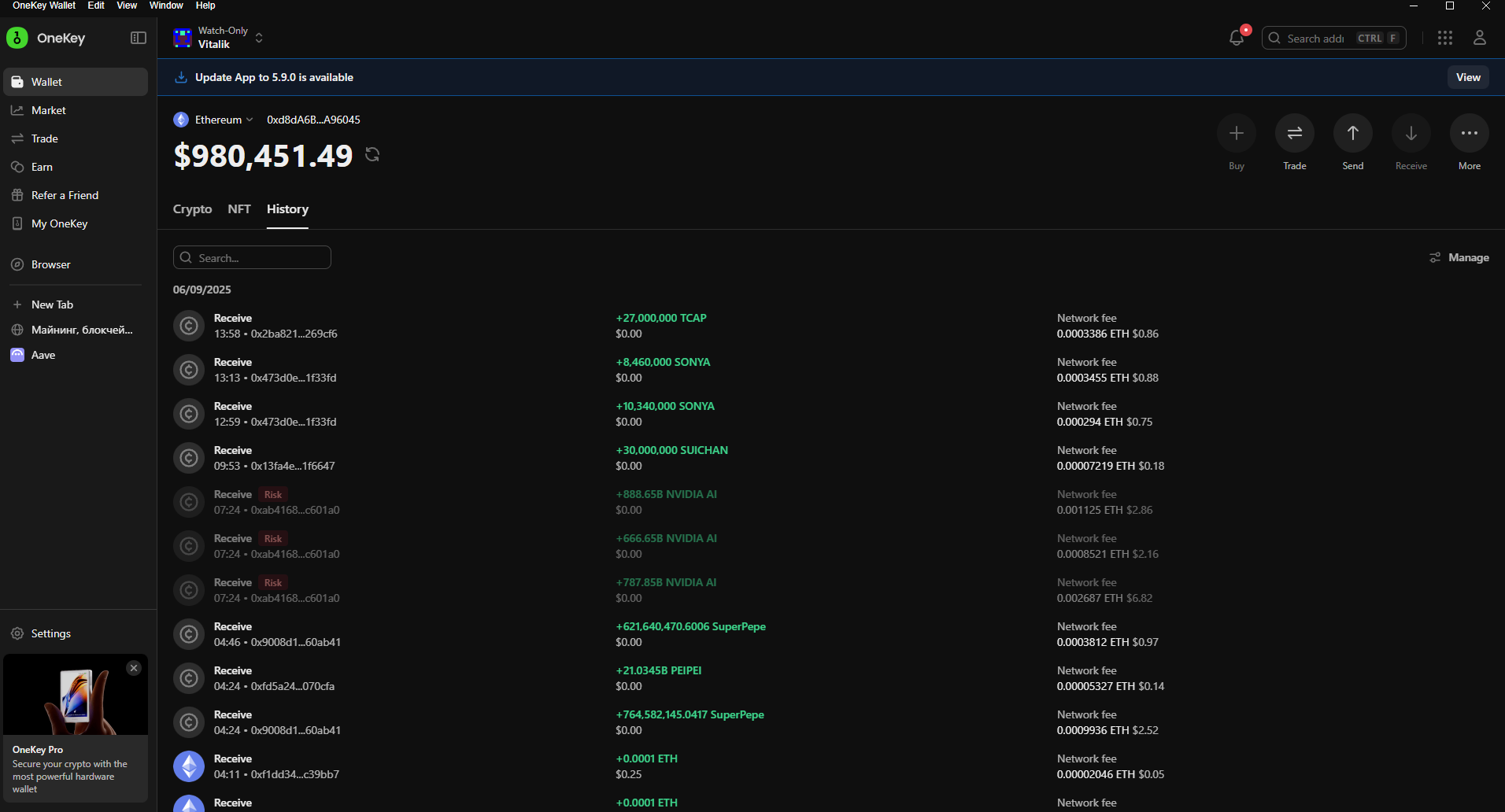Select the History tab
The height and width of the screenshot is (812, 1505).
(287, 209)
